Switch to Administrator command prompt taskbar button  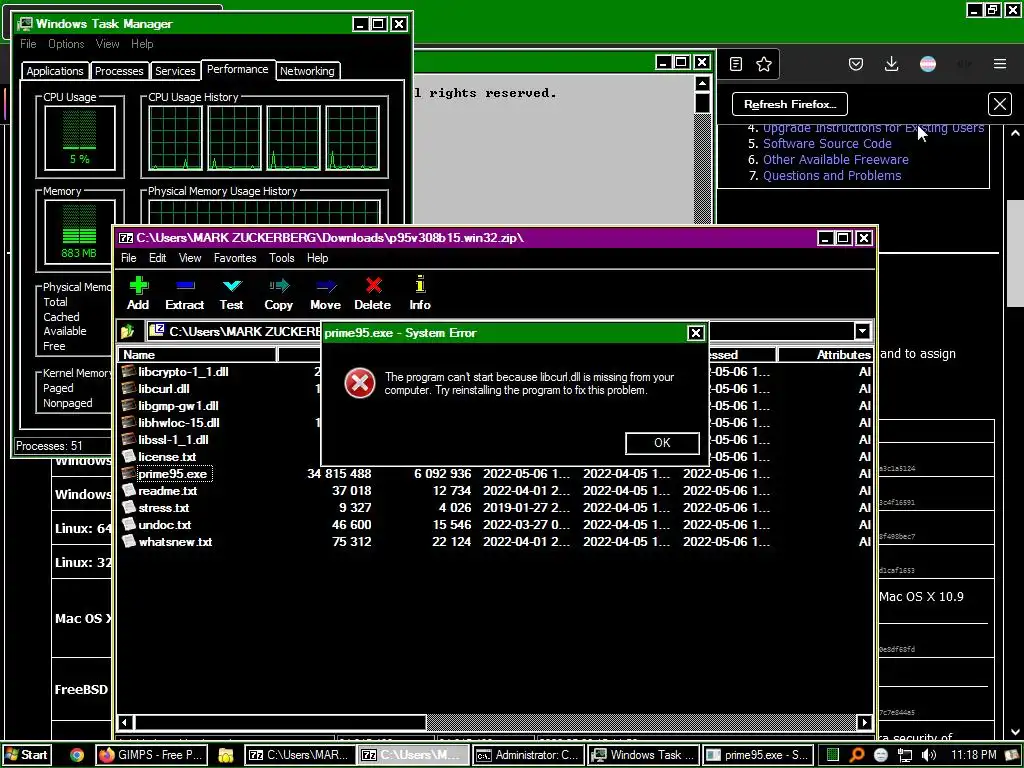click(x=528, y=755)
